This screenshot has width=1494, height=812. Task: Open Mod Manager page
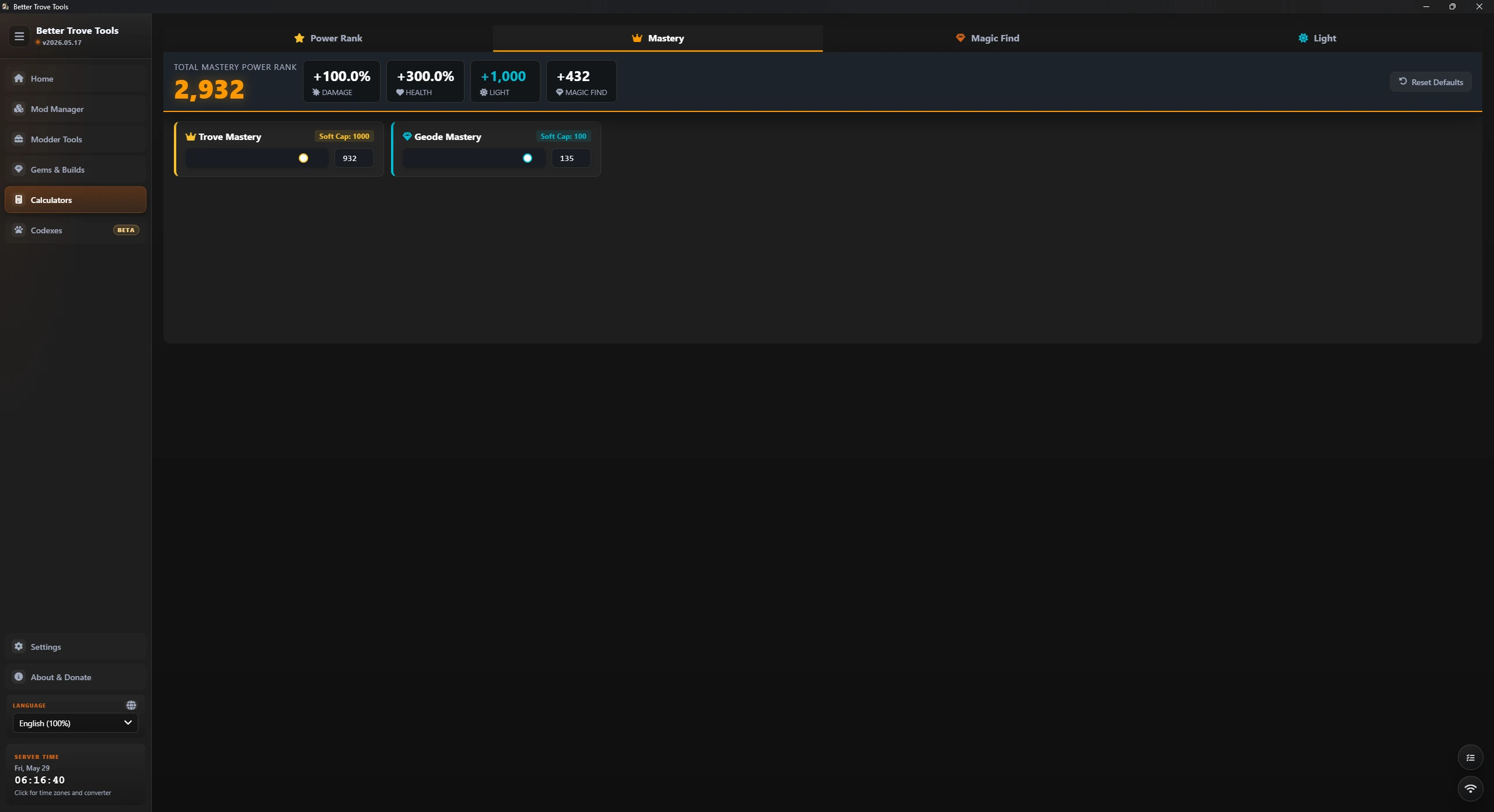point(75,108)
